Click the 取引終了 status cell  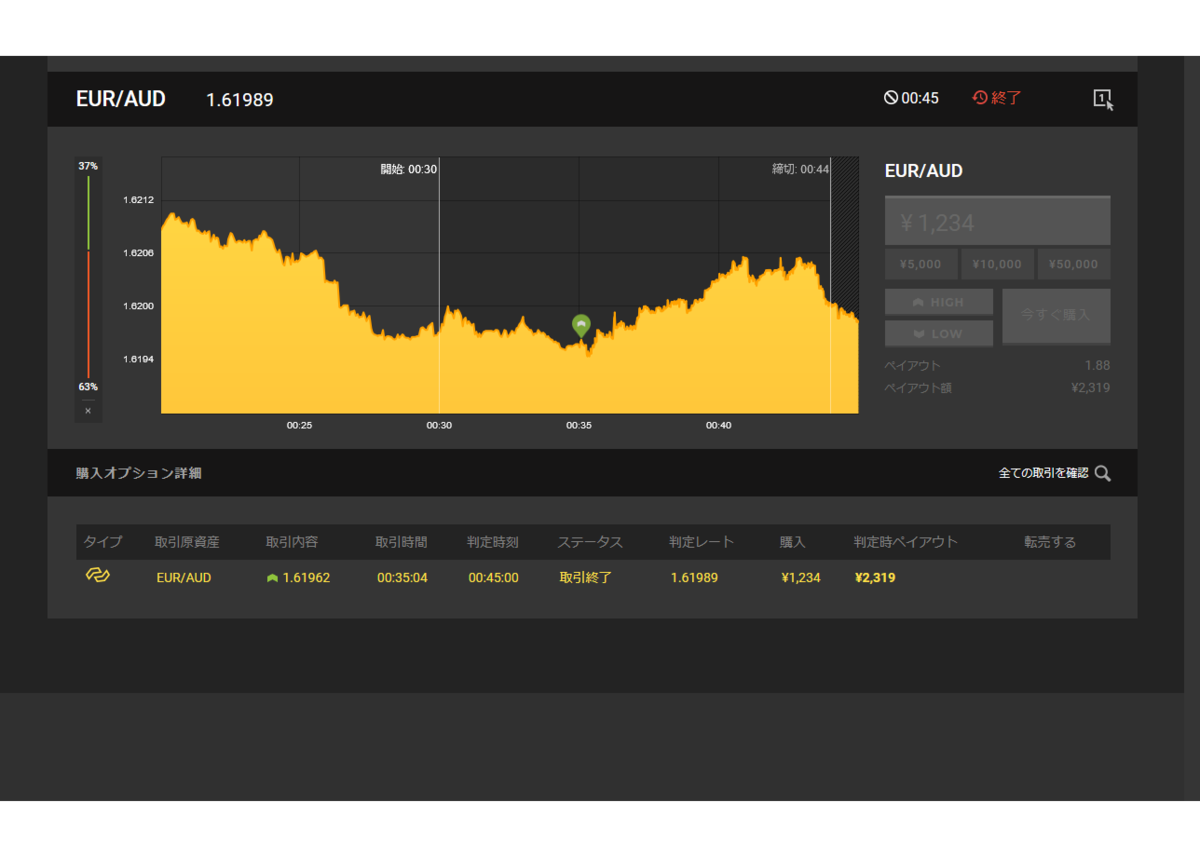tap(585, 578)
